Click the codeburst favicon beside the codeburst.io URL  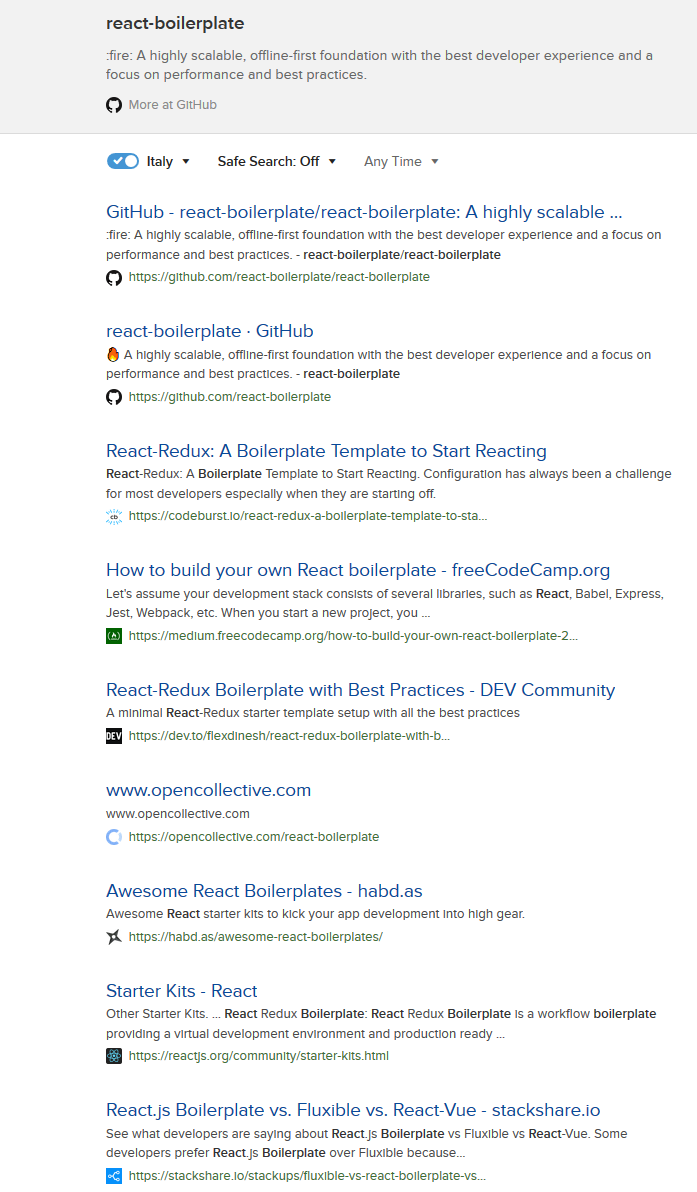[x=114, y=516]
